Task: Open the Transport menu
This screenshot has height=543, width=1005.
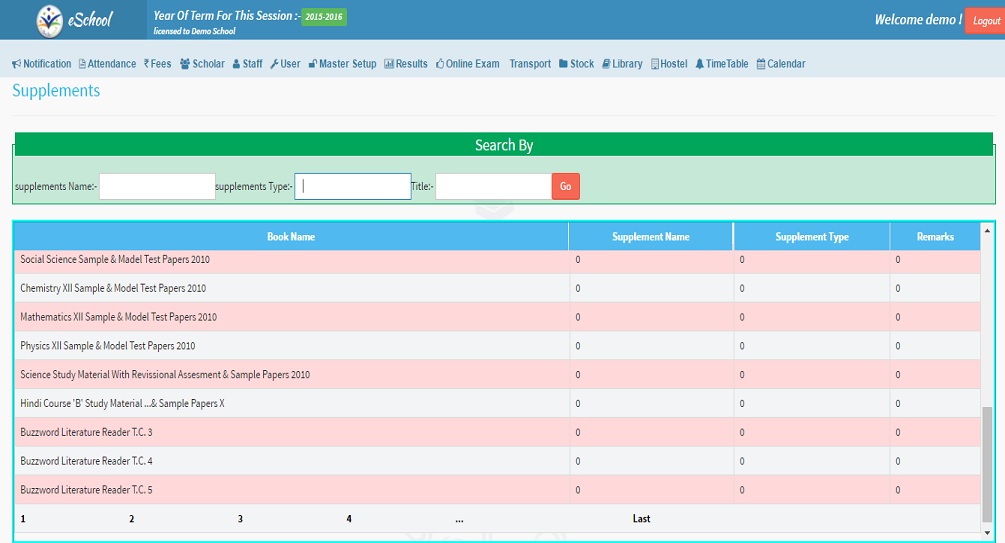Action: point(530,64)
